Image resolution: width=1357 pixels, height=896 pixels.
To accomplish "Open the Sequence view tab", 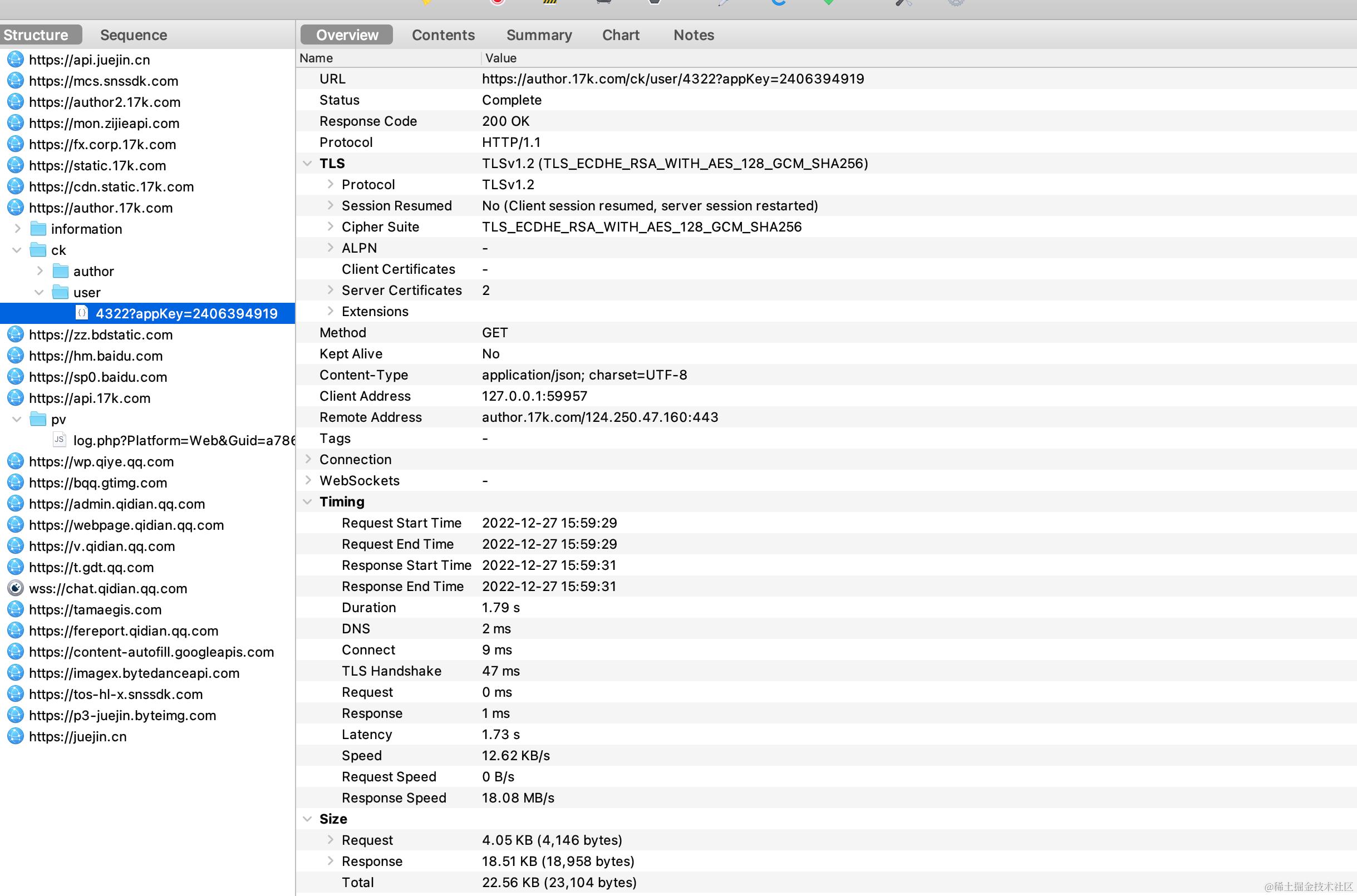I will click(133, 35).
